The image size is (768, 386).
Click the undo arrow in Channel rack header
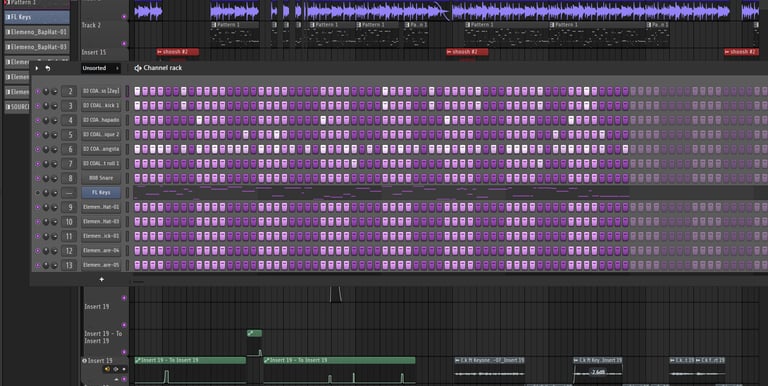(48, 68)
